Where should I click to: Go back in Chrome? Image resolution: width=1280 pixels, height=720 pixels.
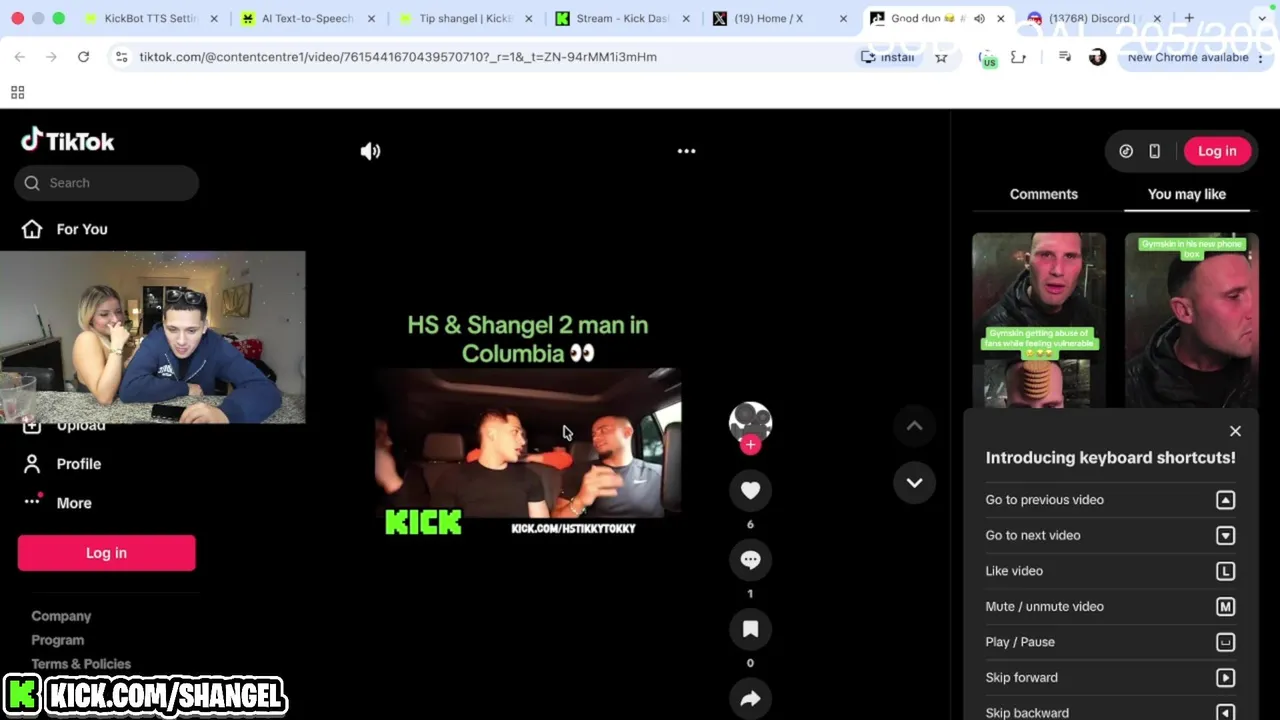pos(20,57)
